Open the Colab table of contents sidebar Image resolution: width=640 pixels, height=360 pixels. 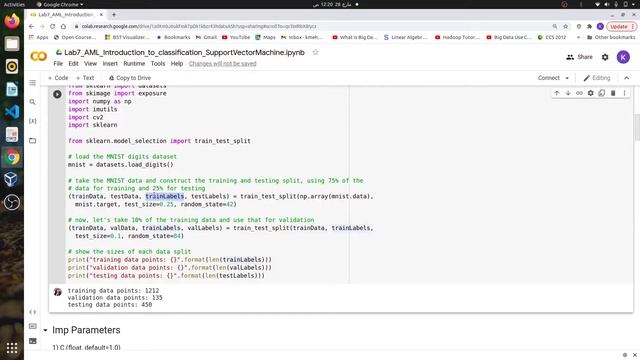point(33,83)
